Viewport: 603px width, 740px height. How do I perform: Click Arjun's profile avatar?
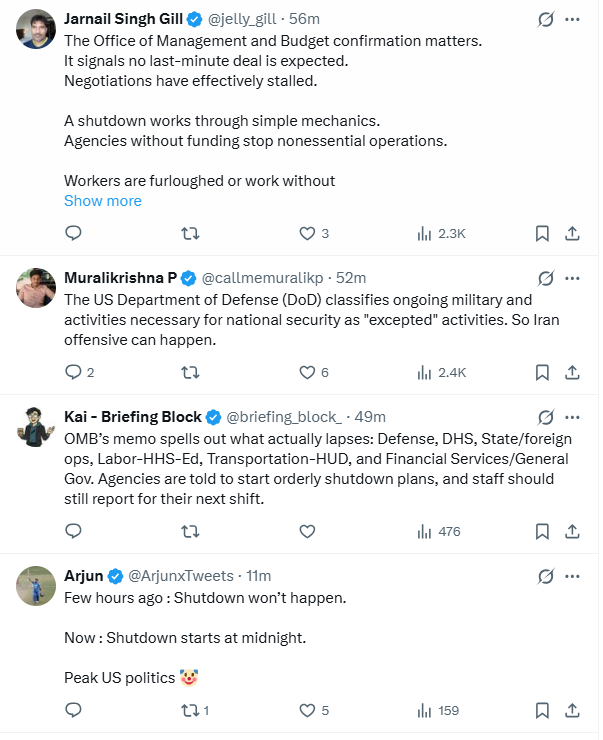point(36,586)
